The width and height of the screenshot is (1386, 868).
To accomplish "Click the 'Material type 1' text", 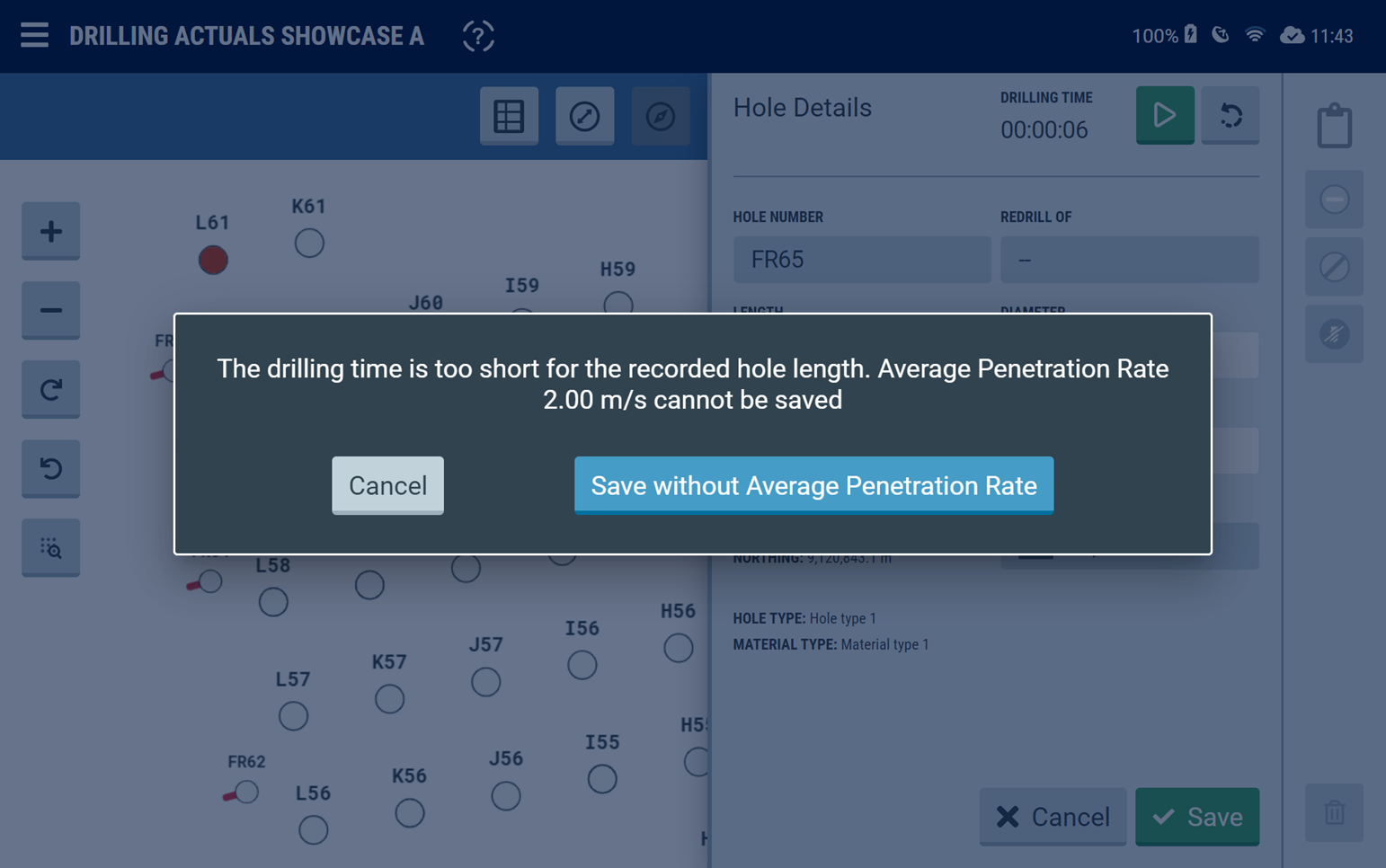I will [884, 644].
